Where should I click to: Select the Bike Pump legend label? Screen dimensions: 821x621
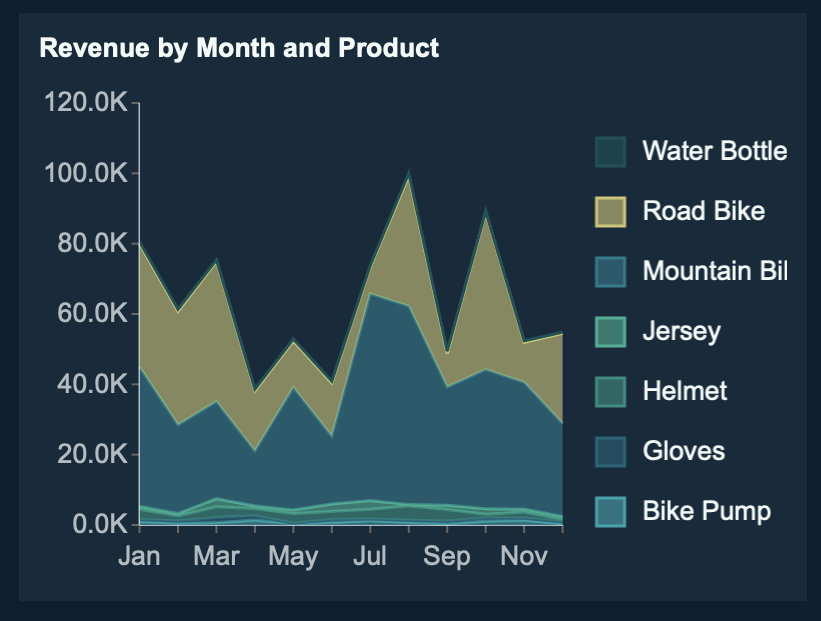pyautogui.click(x=706, y=512)
